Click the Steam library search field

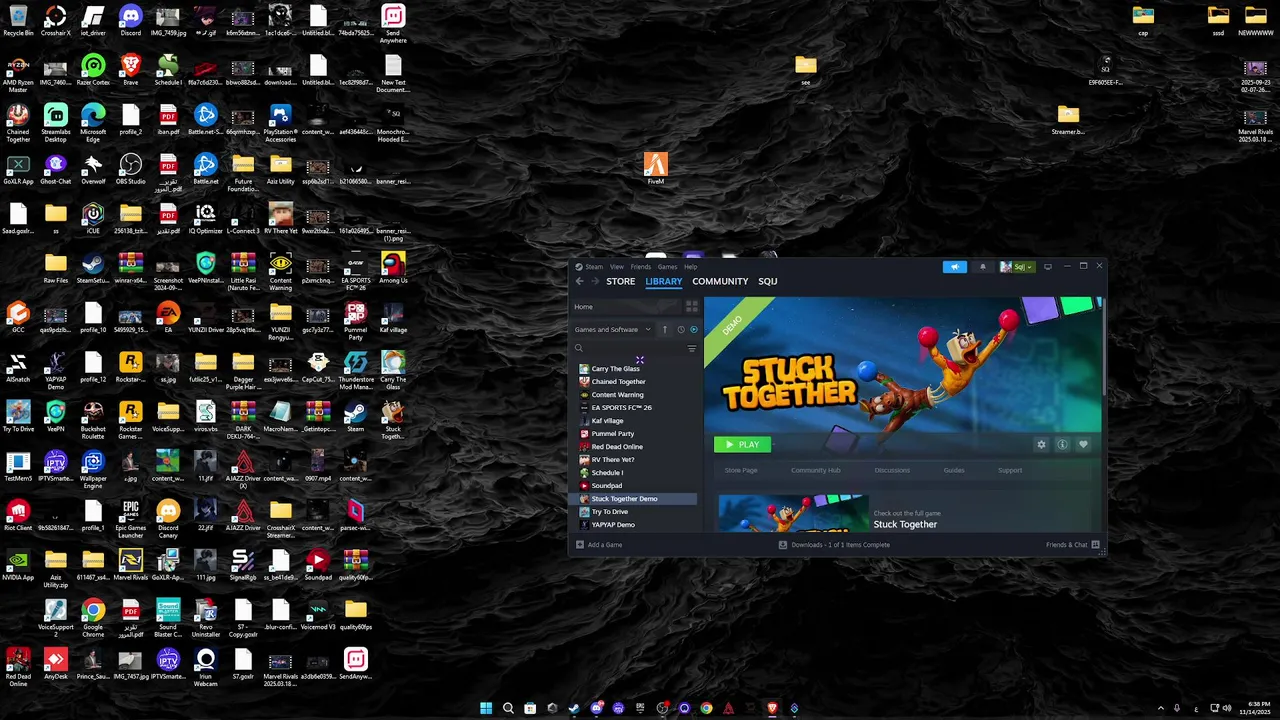[x=629, y=348]
